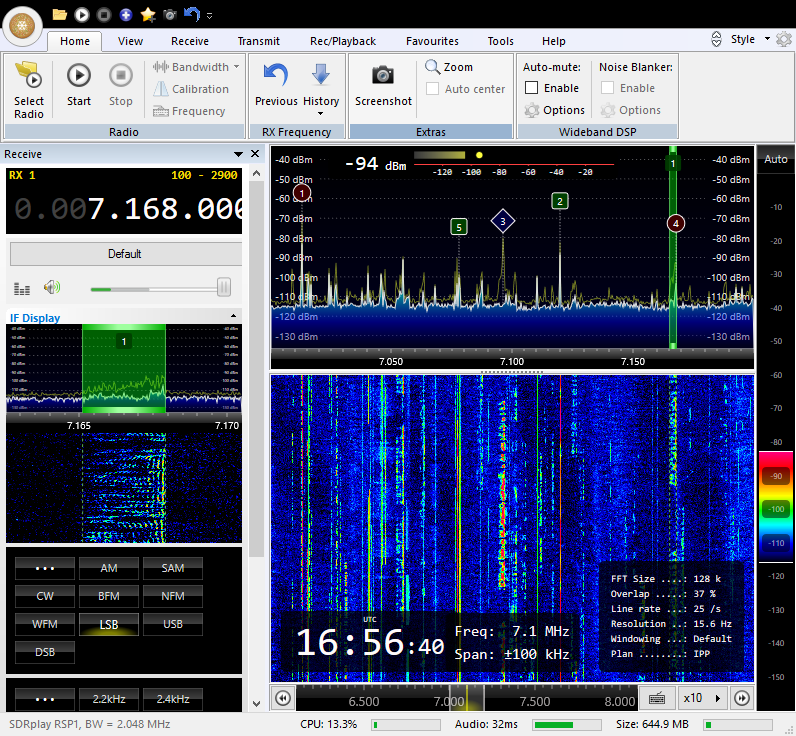Start the radio with the Start button
This screenshot has width=796, height=736.
[79, 75]
